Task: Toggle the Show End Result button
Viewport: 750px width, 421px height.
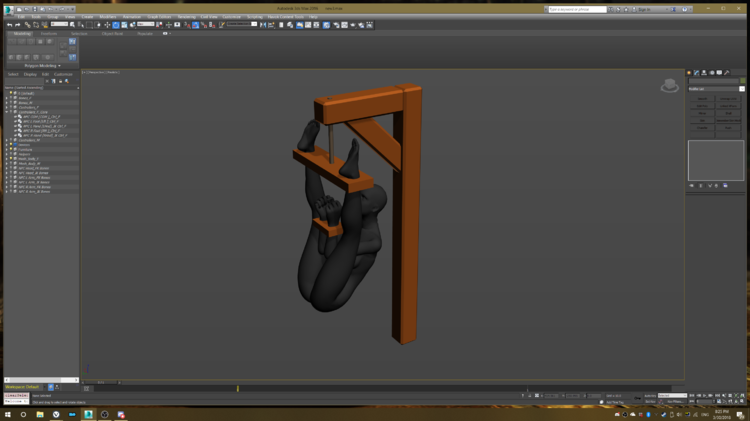Action: (701, 186)
